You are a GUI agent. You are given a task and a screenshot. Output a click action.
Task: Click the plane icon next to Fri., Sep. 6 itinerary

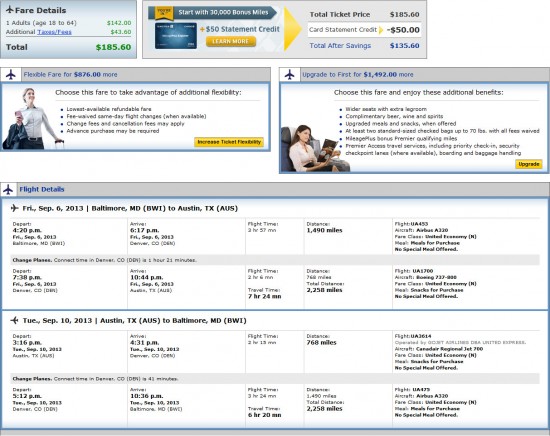coord(14,208)
